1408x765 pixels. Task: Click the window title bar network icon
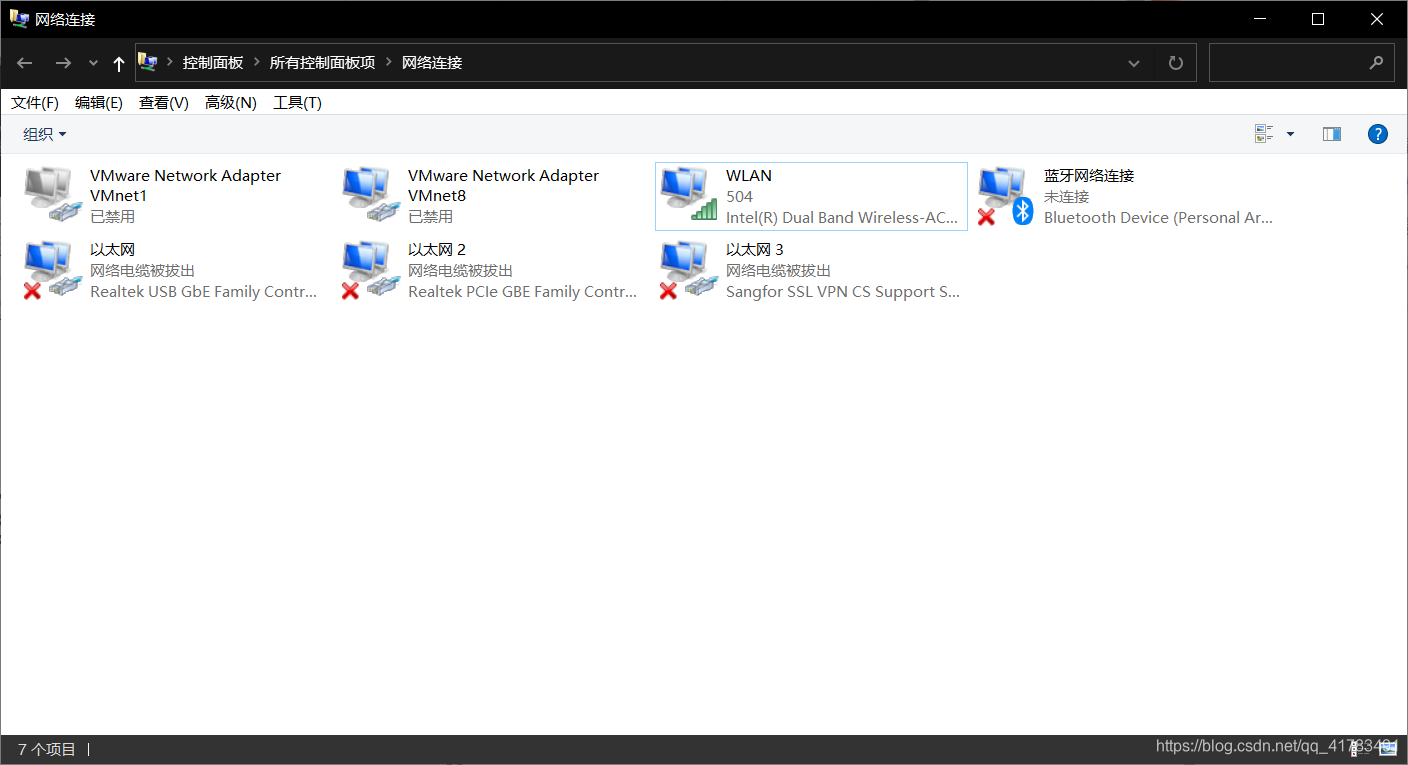[x=19, y=19]
